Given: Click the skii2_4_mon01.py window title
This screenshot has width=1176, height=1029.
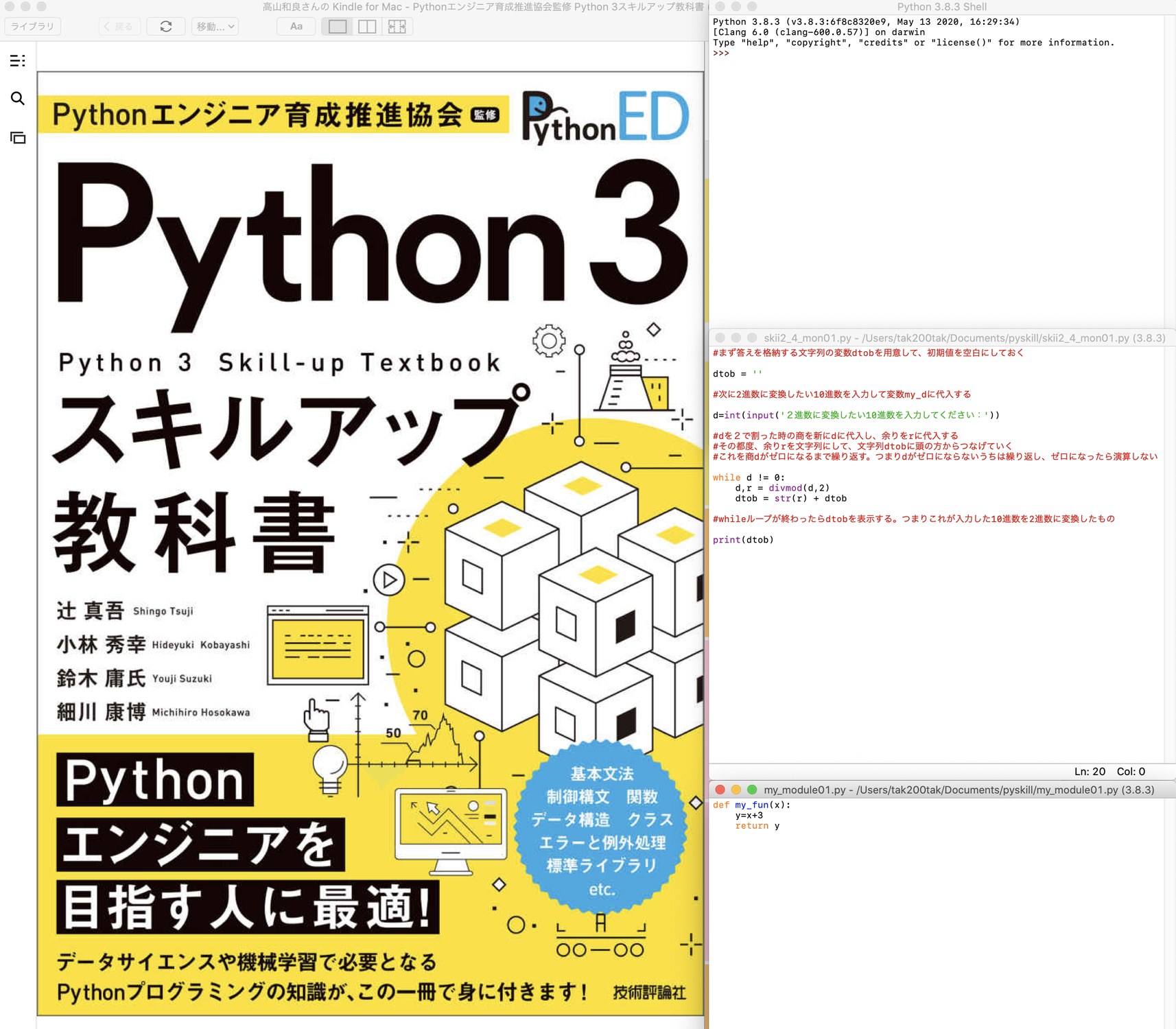Looking at the screenshot, I should pyautogui.click(x=964, y=338).
